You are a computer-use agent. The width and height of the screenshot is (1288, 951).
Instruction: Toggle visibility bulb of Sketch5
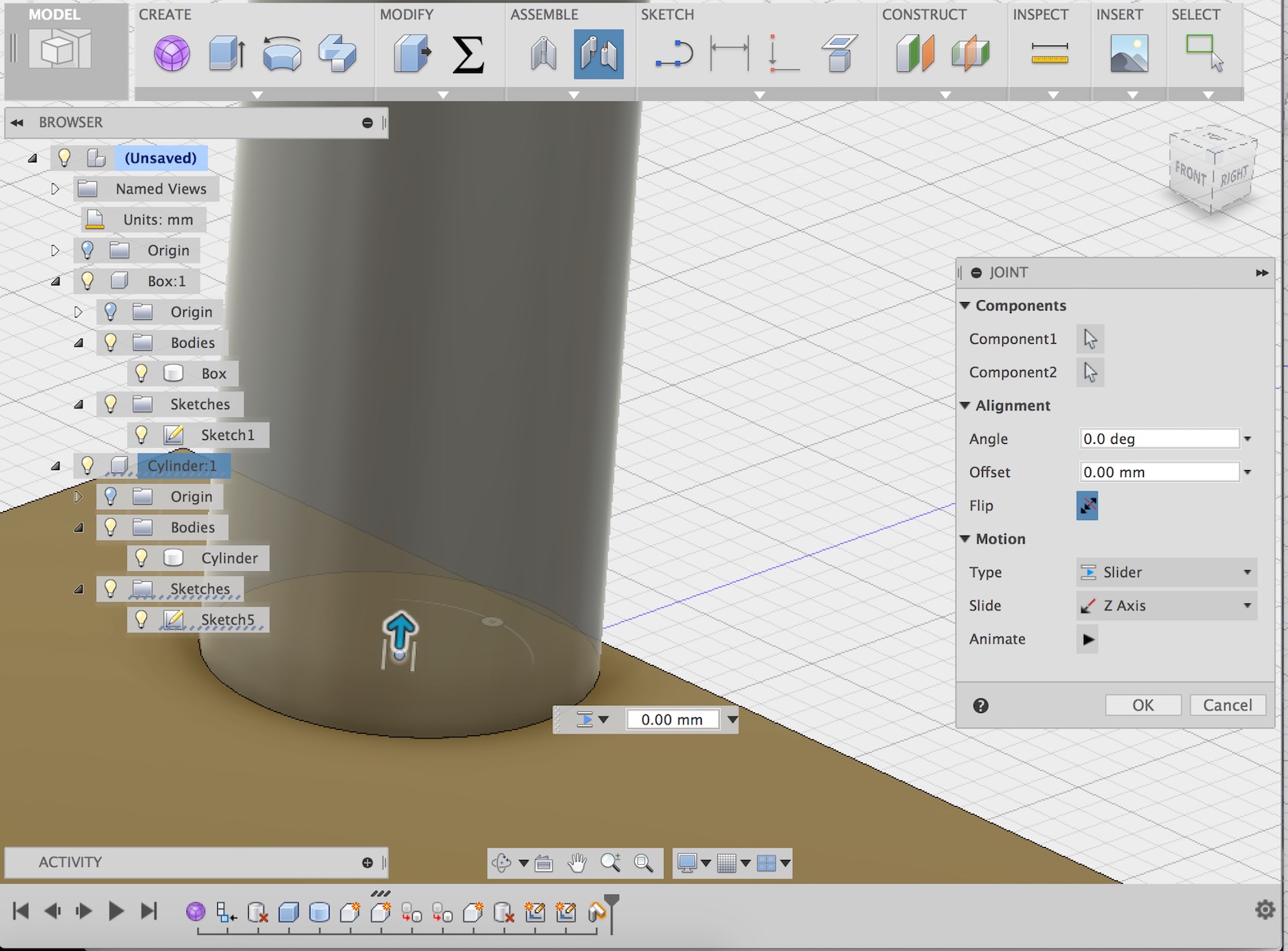[141, 620]
